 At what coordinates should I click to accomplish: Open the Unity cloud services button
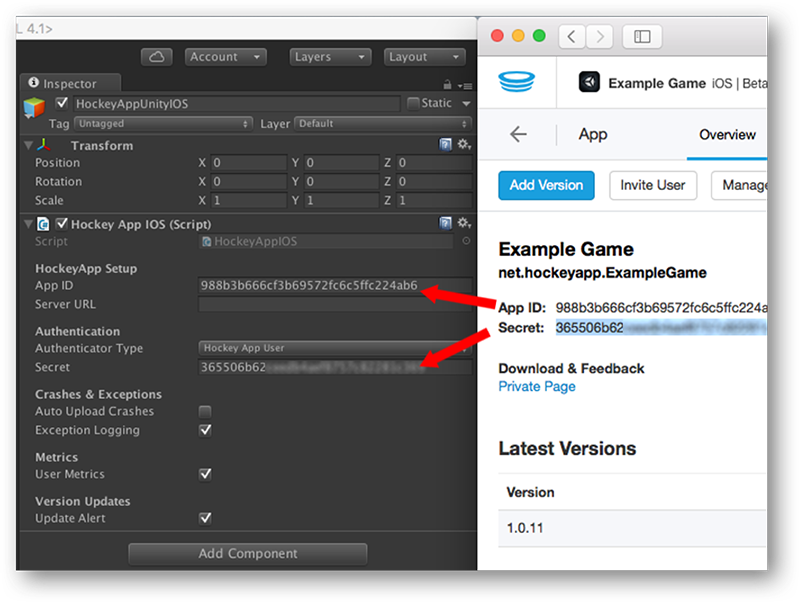coord(157,57)
